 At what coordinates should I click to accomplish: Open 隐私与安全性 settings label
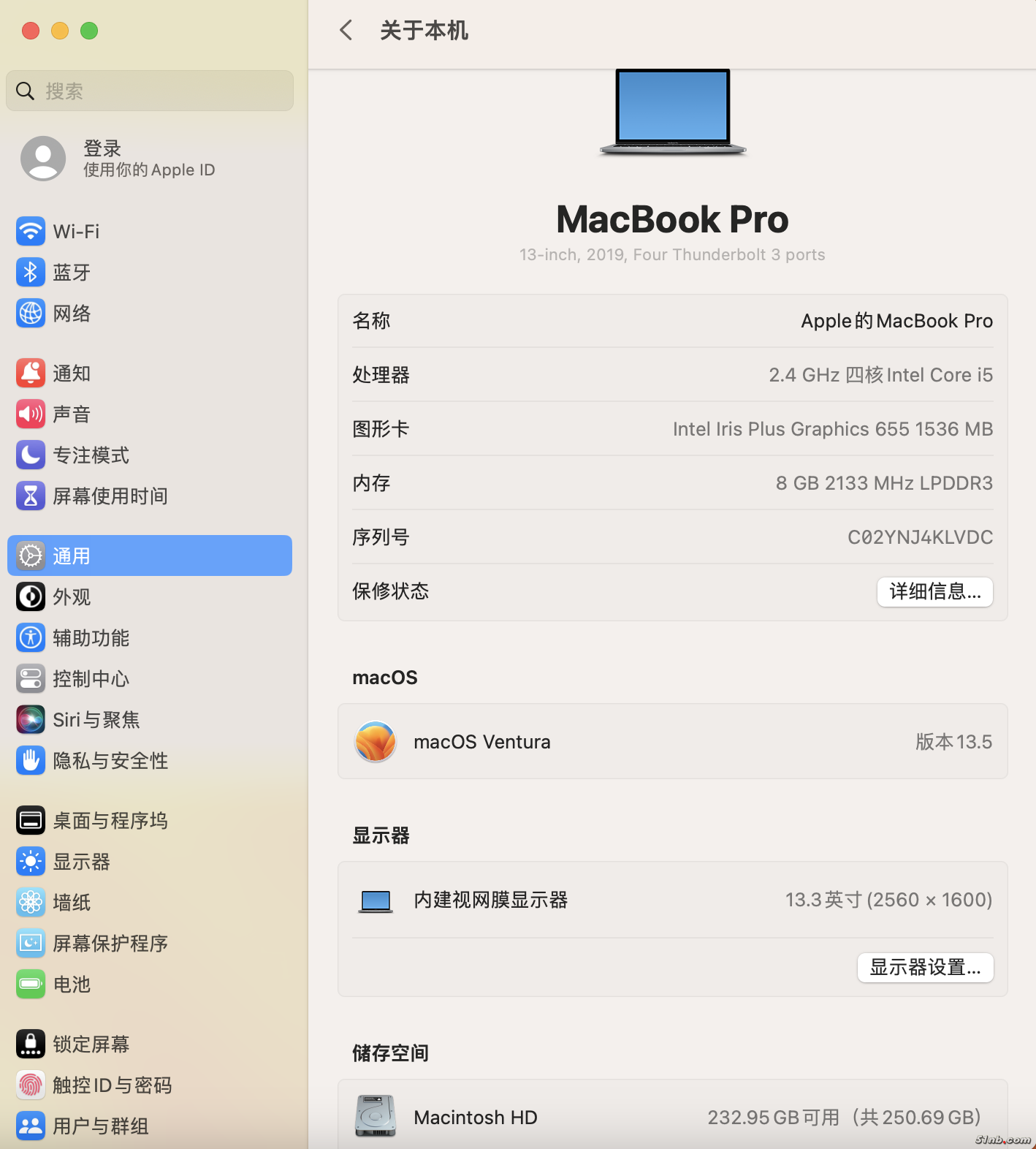110,761
